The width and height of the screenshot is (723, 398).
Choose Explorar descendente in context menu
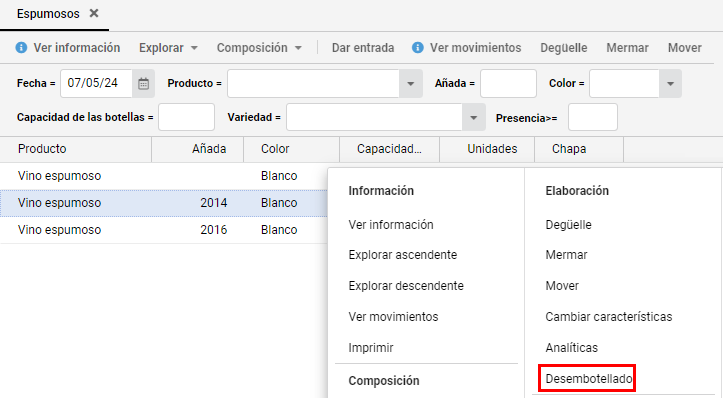coord(406,285)
